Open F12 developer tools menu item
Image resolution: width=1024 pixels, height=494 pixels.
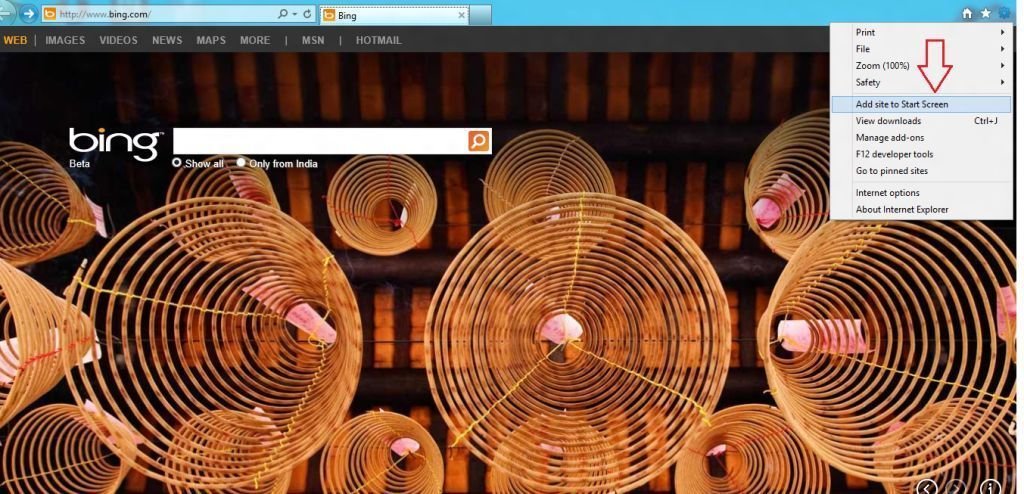click(x=921, y=154)
